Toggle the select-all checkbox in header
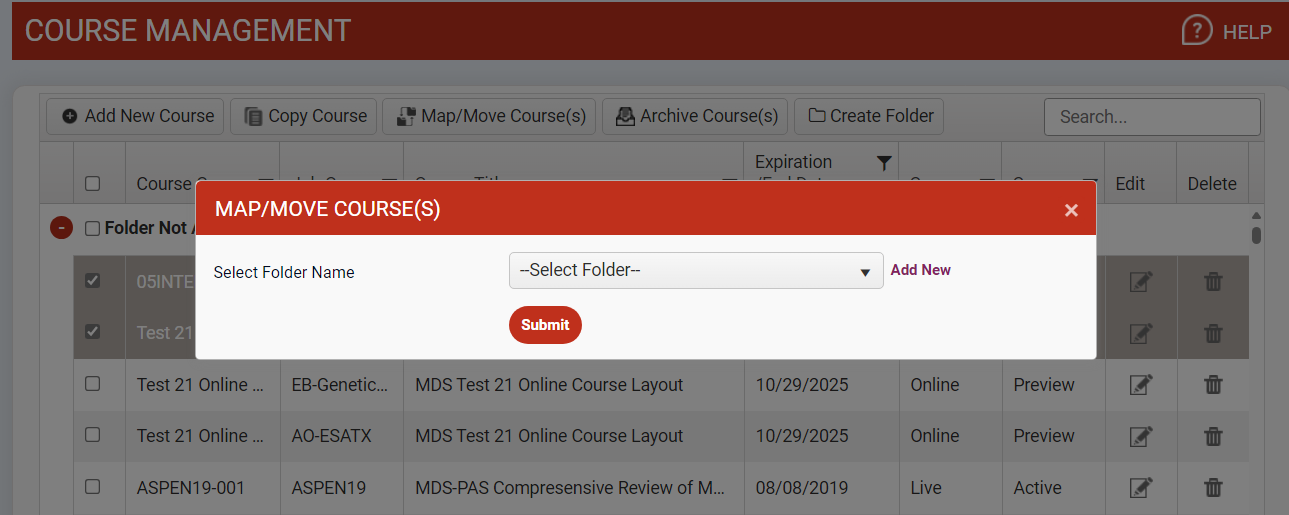The width and height of the screenshot is (1289, 515). click(x=92, y=184)
